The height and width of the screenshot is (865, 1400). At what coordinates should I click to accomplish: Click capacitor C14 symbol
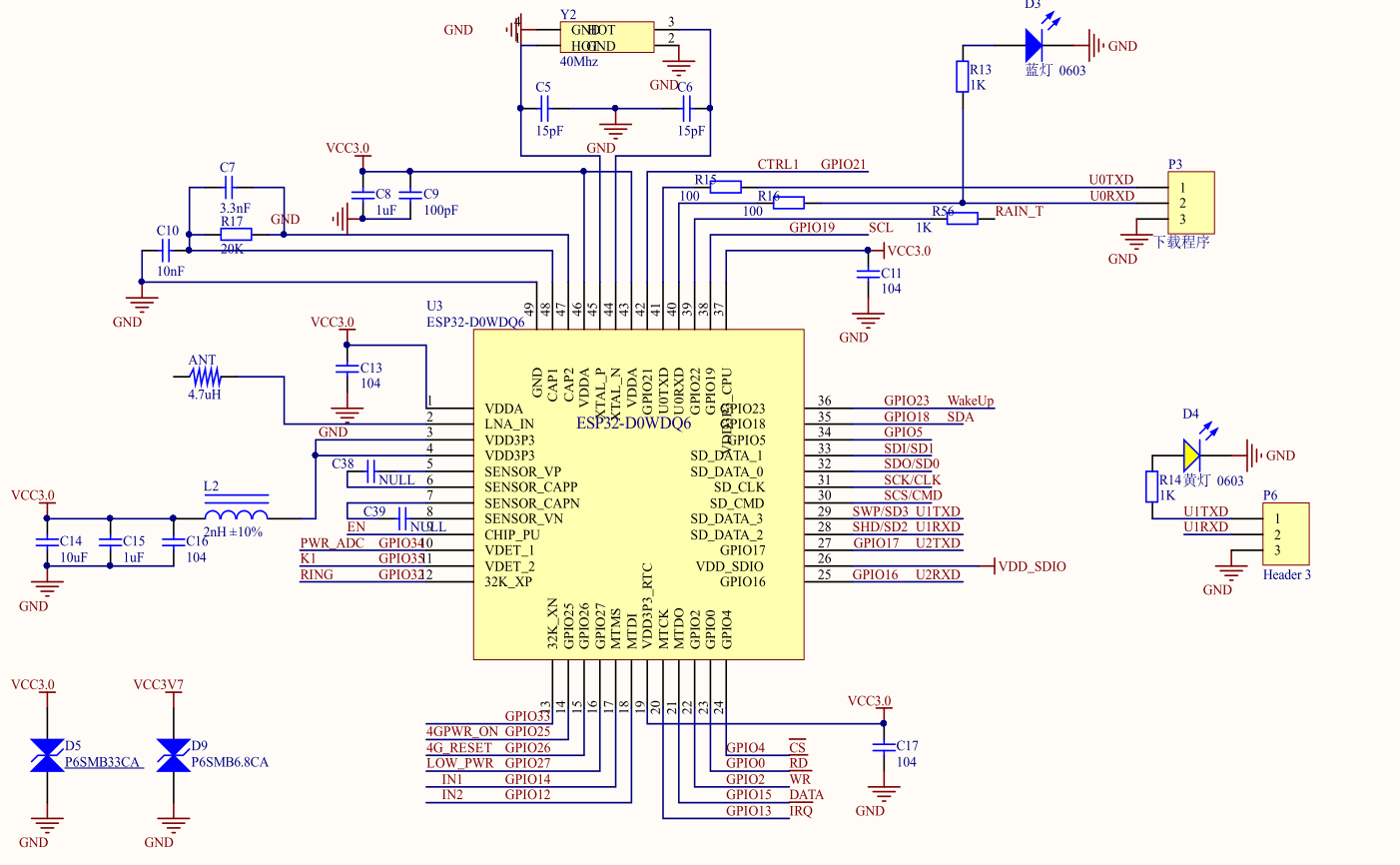tap(47, 542)
